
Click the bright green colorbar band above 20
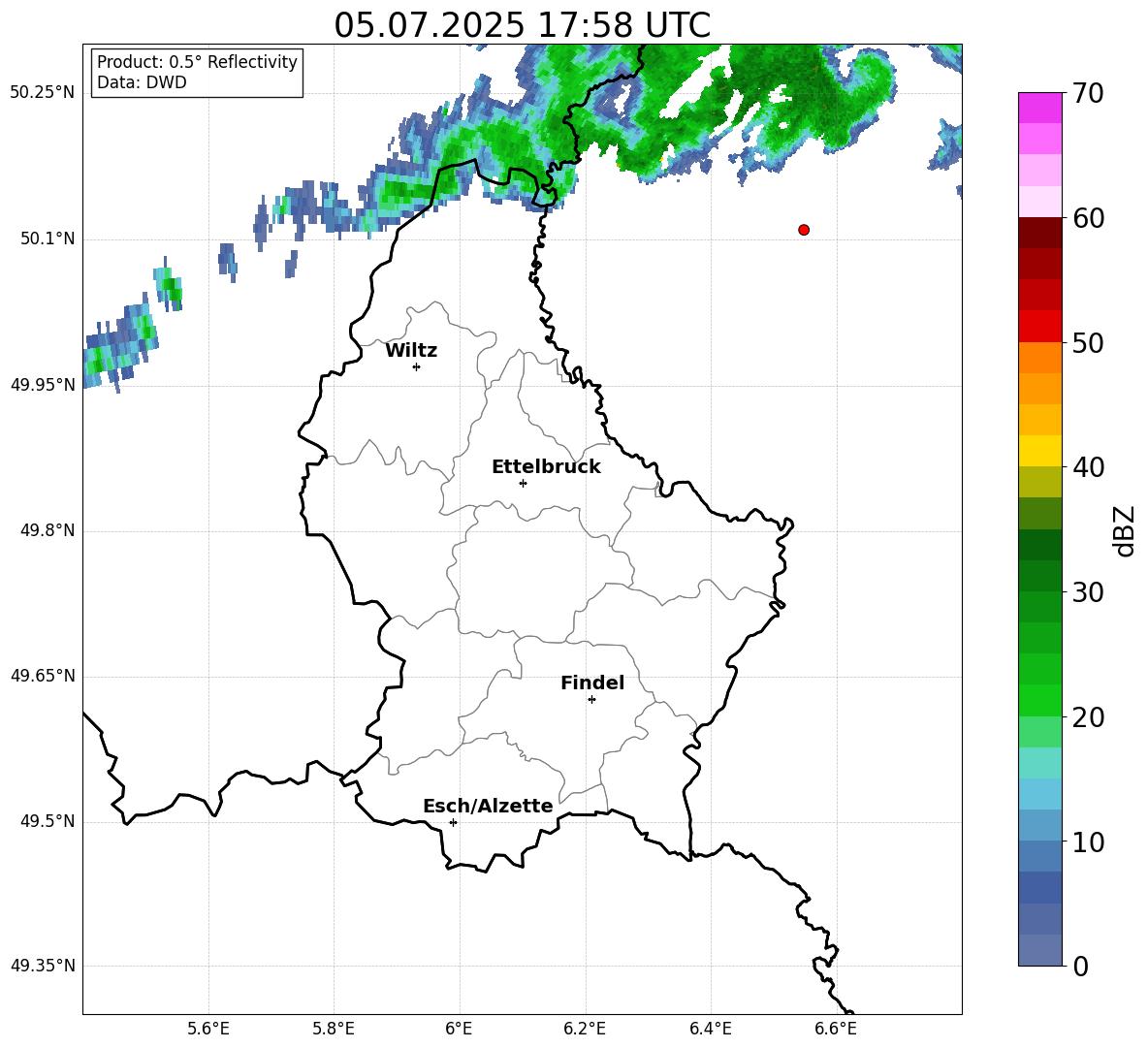1039,701
